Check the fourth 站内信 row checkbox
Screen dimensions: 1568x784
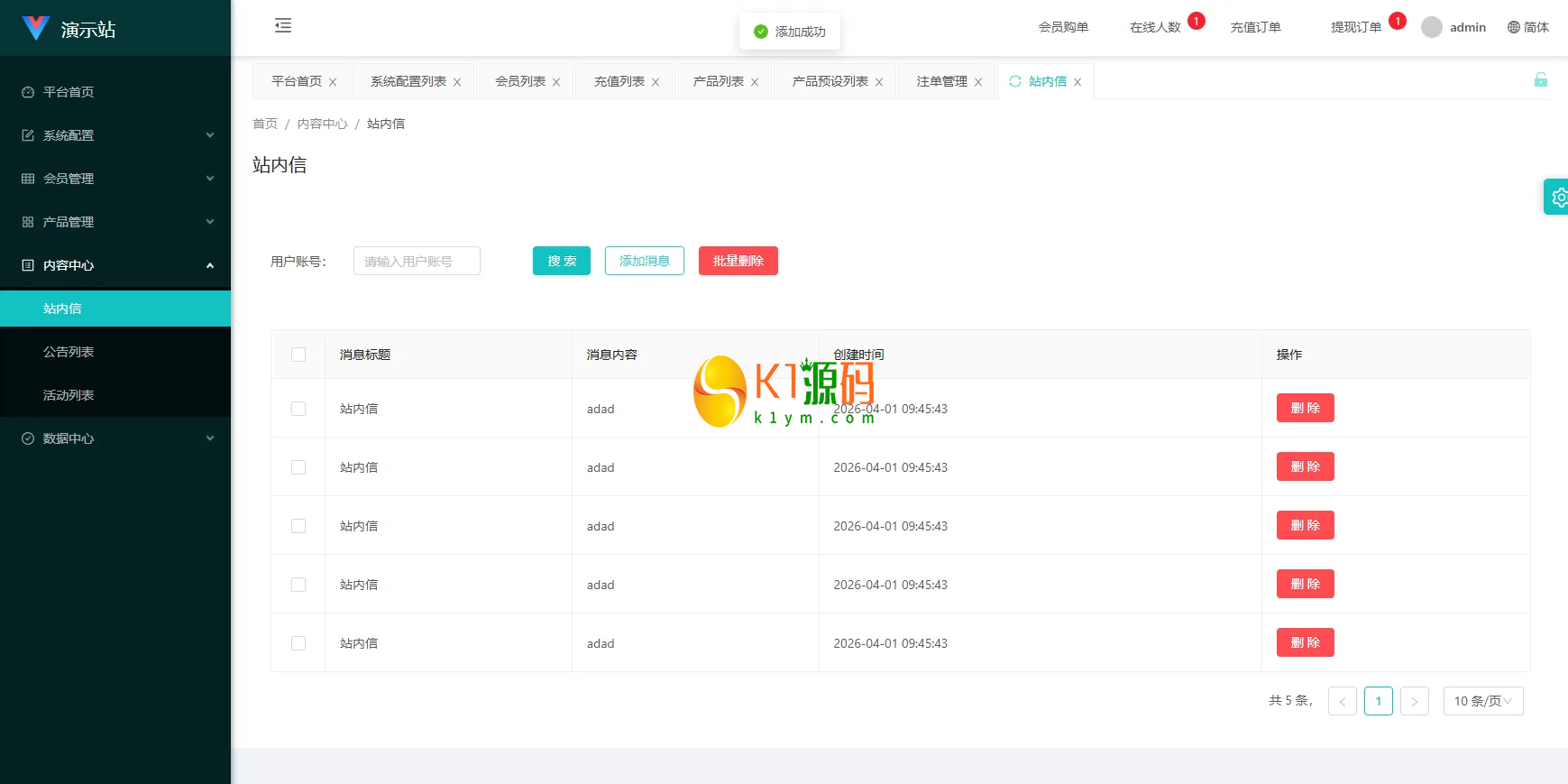click(298, 585)
